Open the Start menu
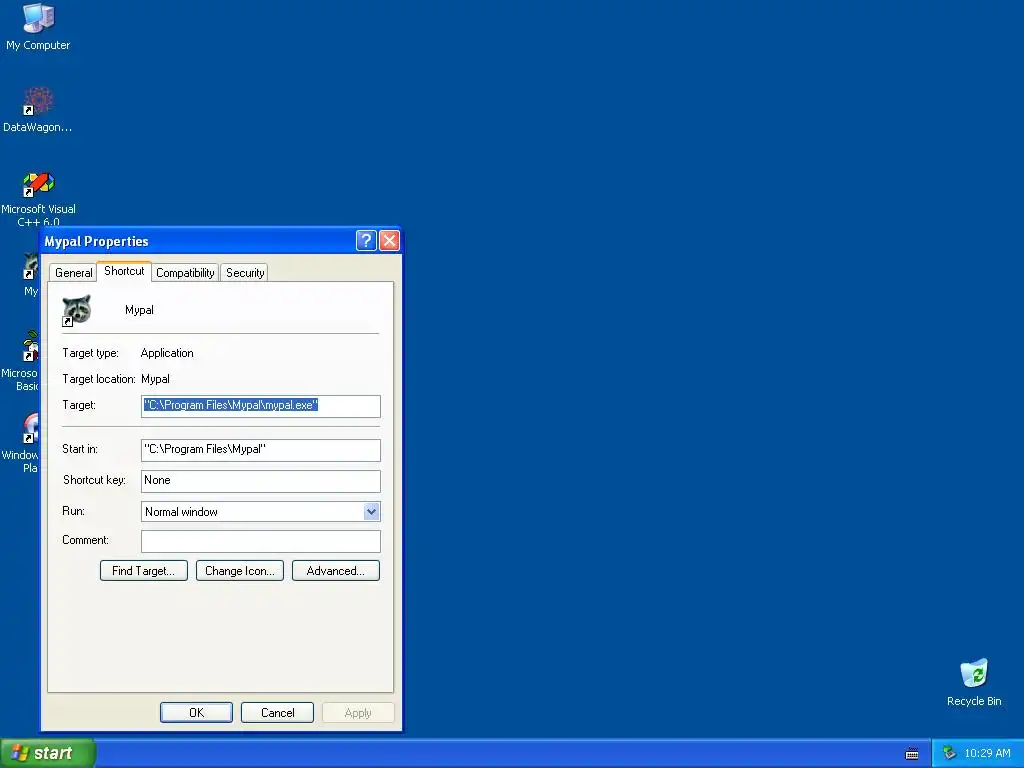This screenshot has width=1024, height=768. click(x=48, y=753)
